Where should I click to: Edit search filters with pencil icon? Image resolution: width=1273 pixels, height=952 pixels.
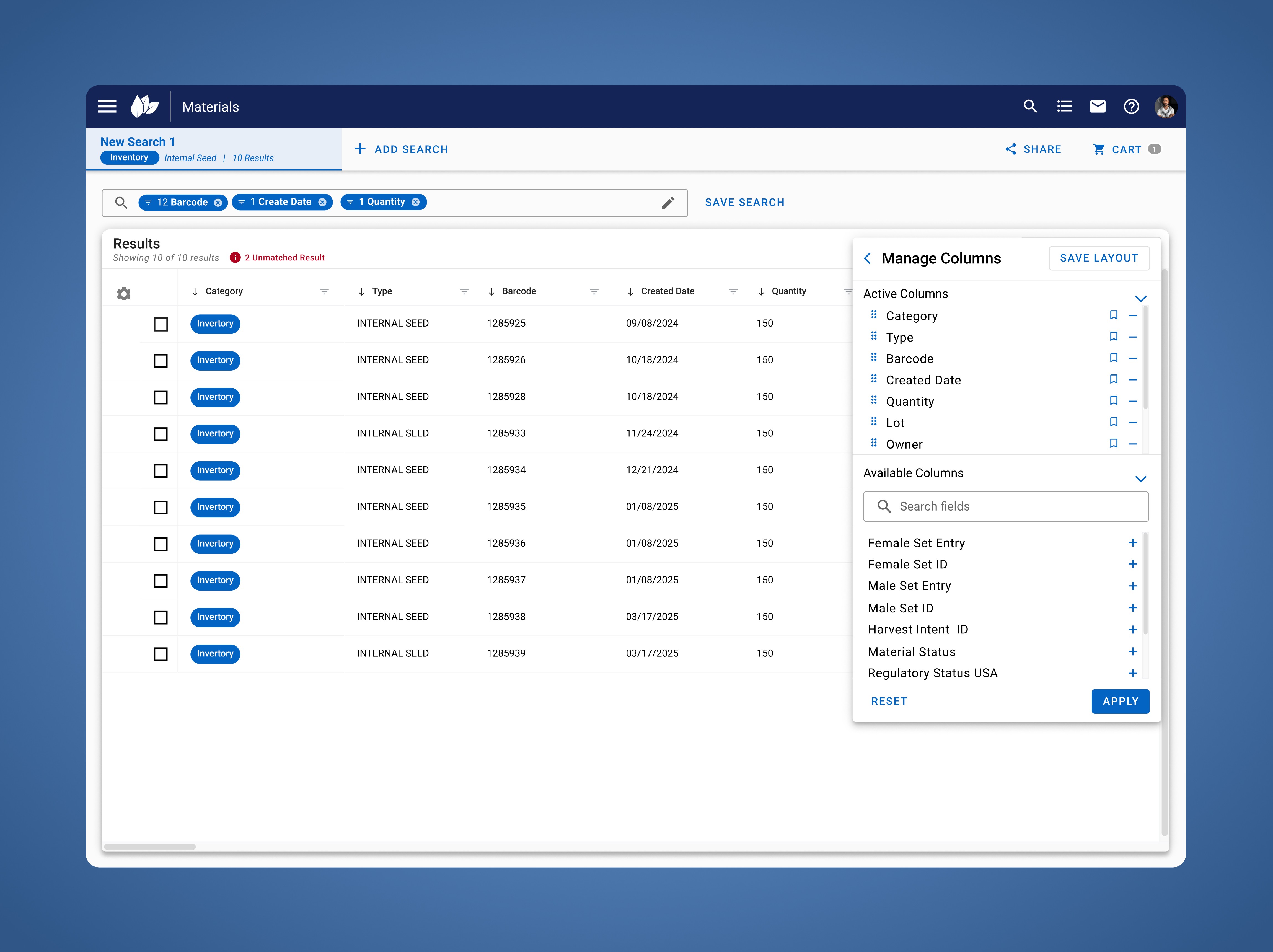point(667,203)
